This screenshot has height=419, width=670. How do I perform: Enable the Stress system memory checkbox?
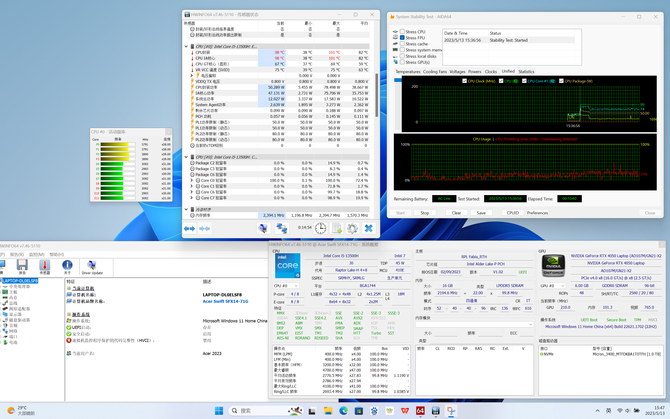pyautogui.click(x=402, y=50)
